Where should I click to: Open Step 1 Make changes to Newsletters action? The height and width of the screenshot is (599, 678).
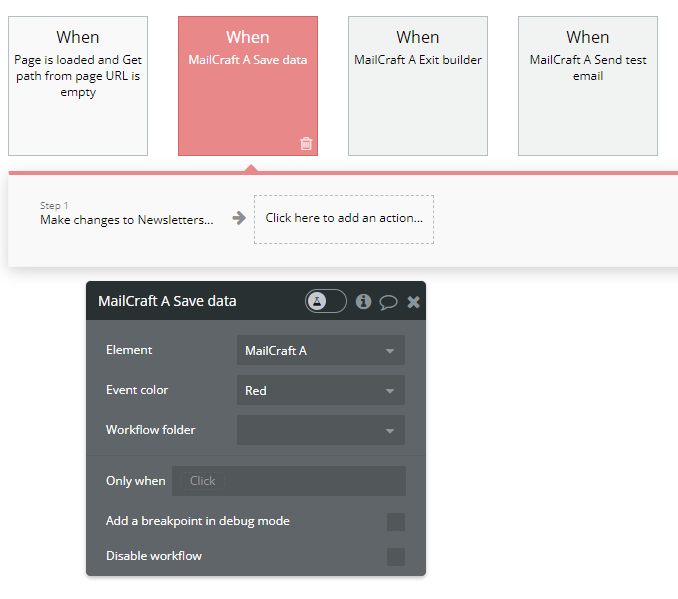tap(127, 214)
